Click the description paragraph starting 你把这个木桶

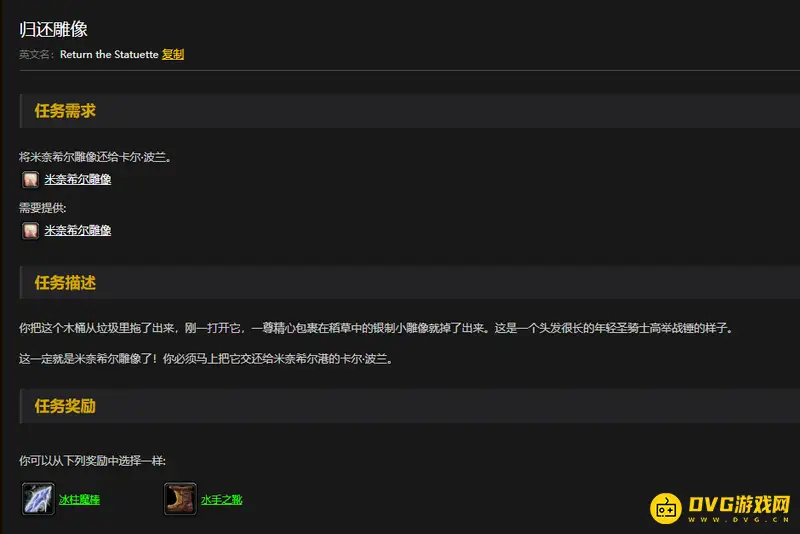[376, 328]
